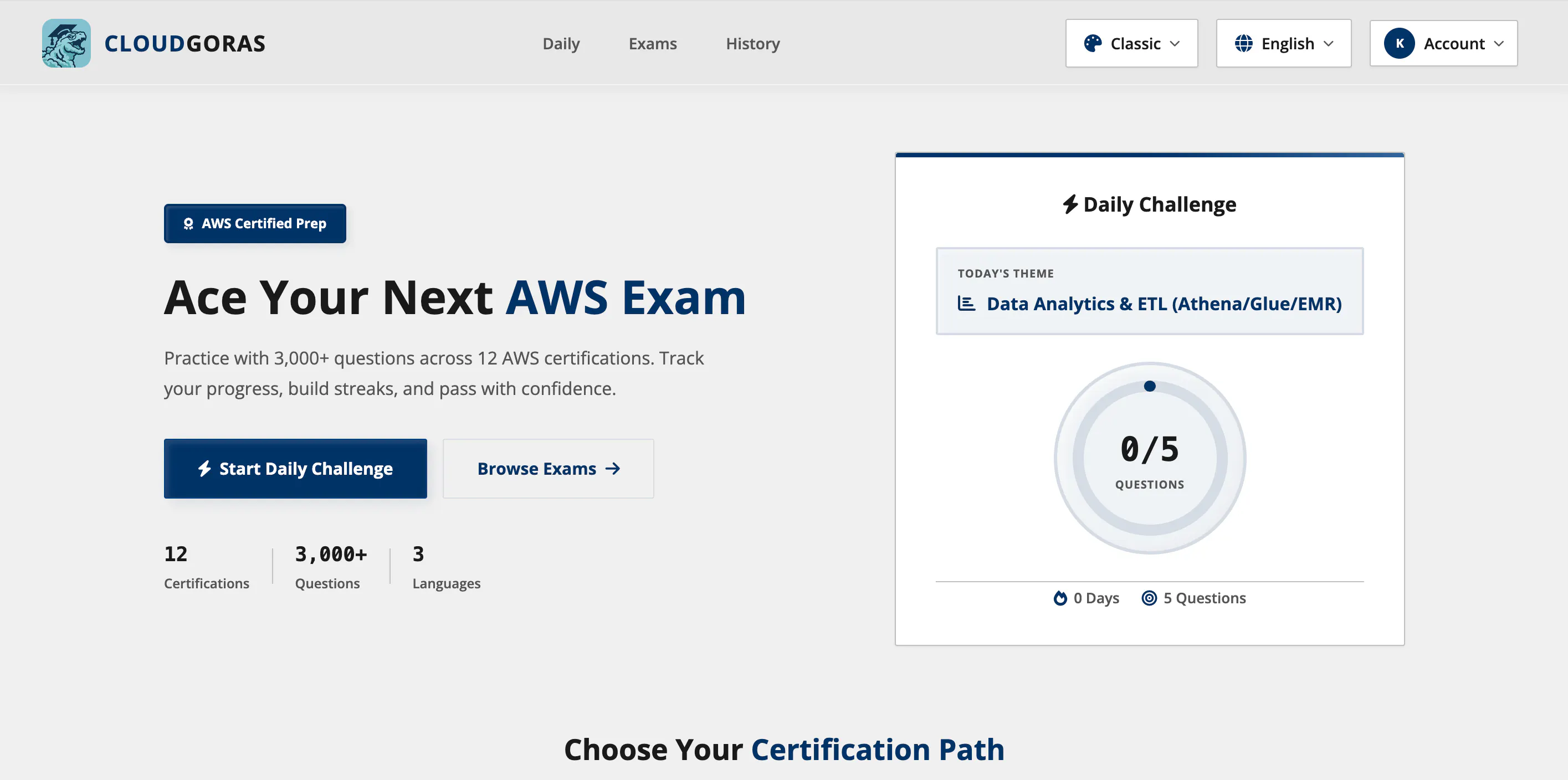
Task: Click the flame streak icon beside 0 Days
Action: pyautogui.click(x=1060, y=598)
